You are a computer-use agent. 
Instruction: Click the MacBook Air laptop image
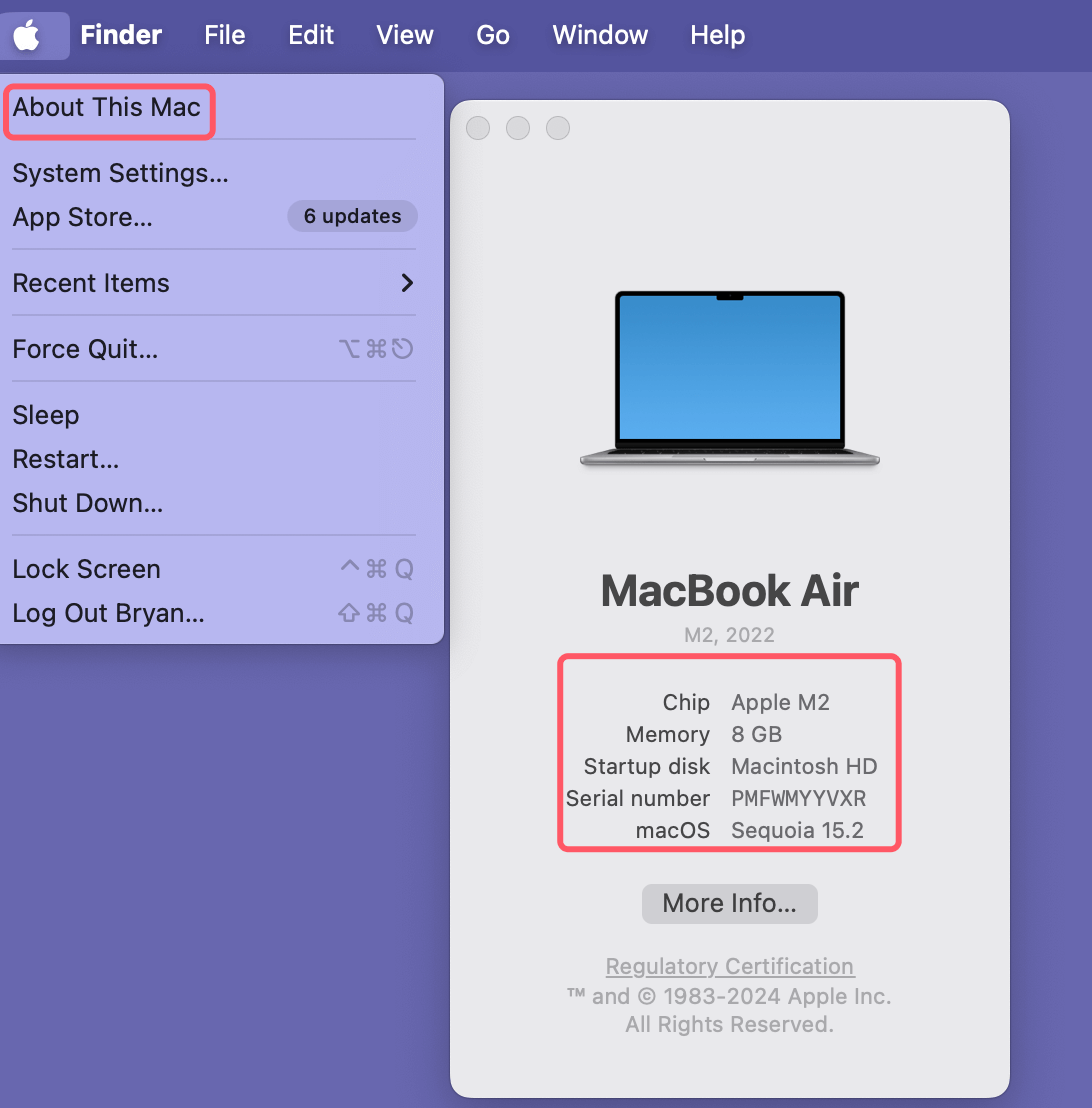click(x=729, y=378)
